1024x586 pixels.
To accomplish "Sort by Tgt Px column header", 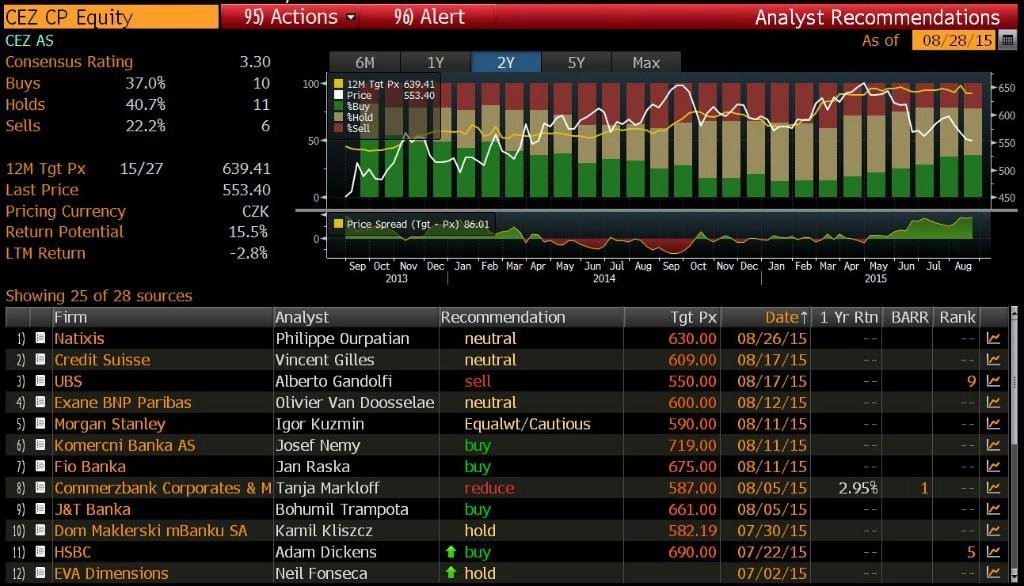I will (x=672, y=317).
